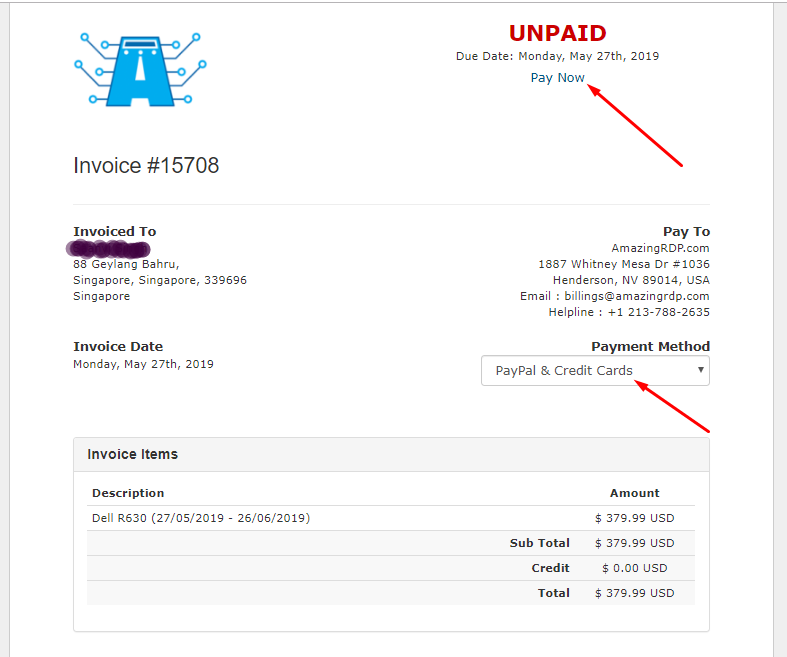Click the redacted customer name
The image size is (787, 657).
pos(109,248)
